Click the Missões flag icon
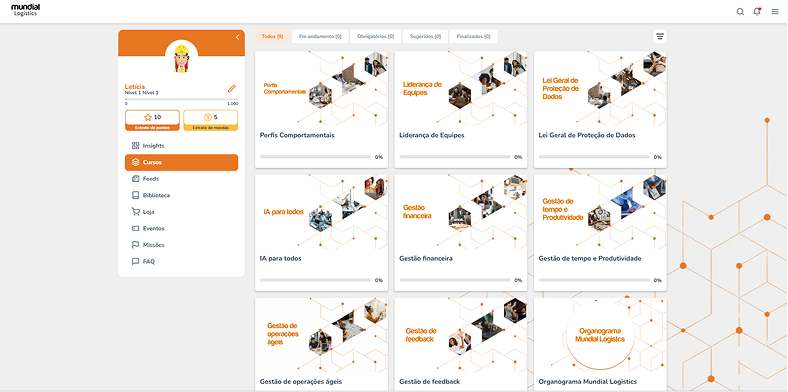The width and height of the screenshot is (788, 392). 135,245
